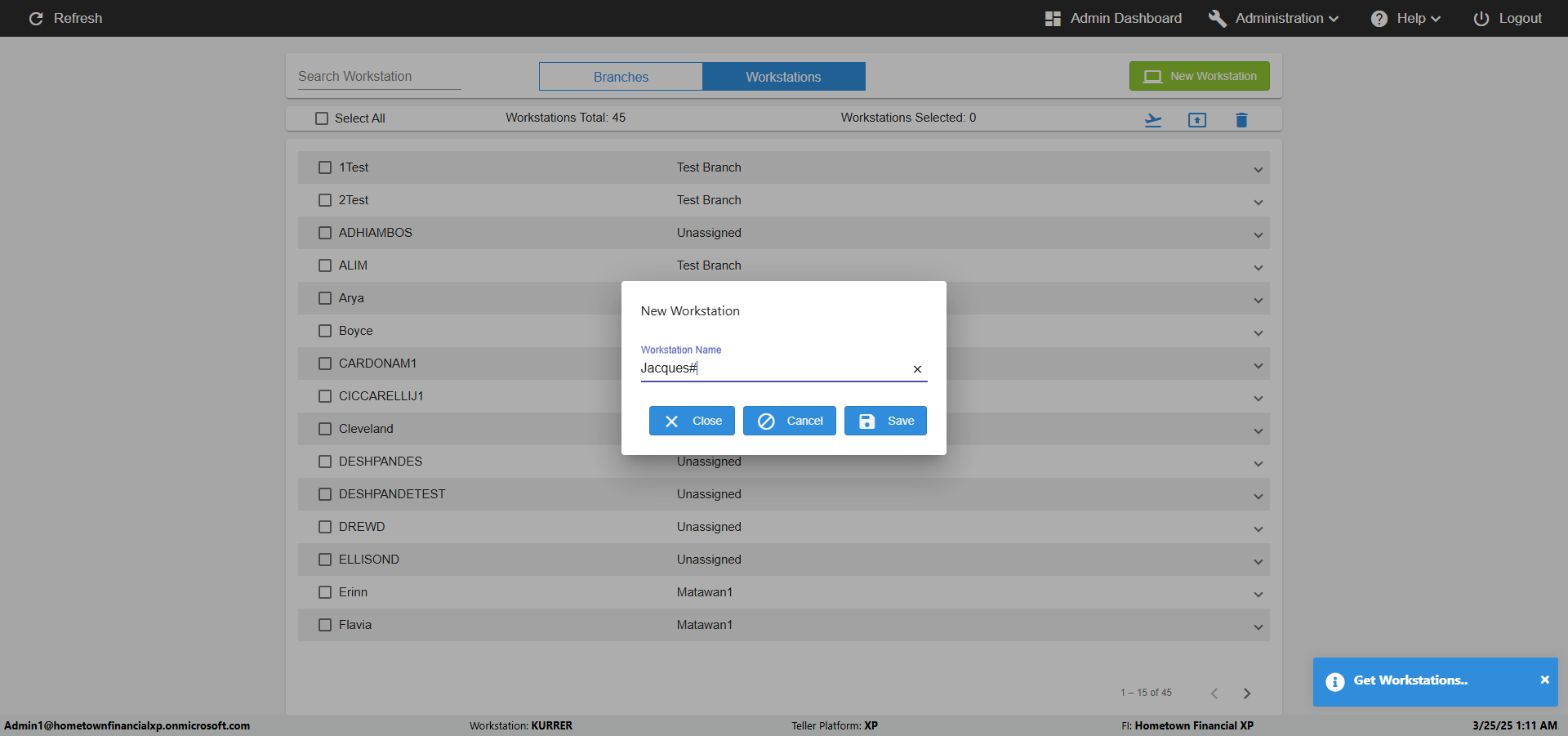The width and height of the screenshot is (1568, 736).
Task: Check the Cleveland workstation checkbox
Action: [325, 429]
